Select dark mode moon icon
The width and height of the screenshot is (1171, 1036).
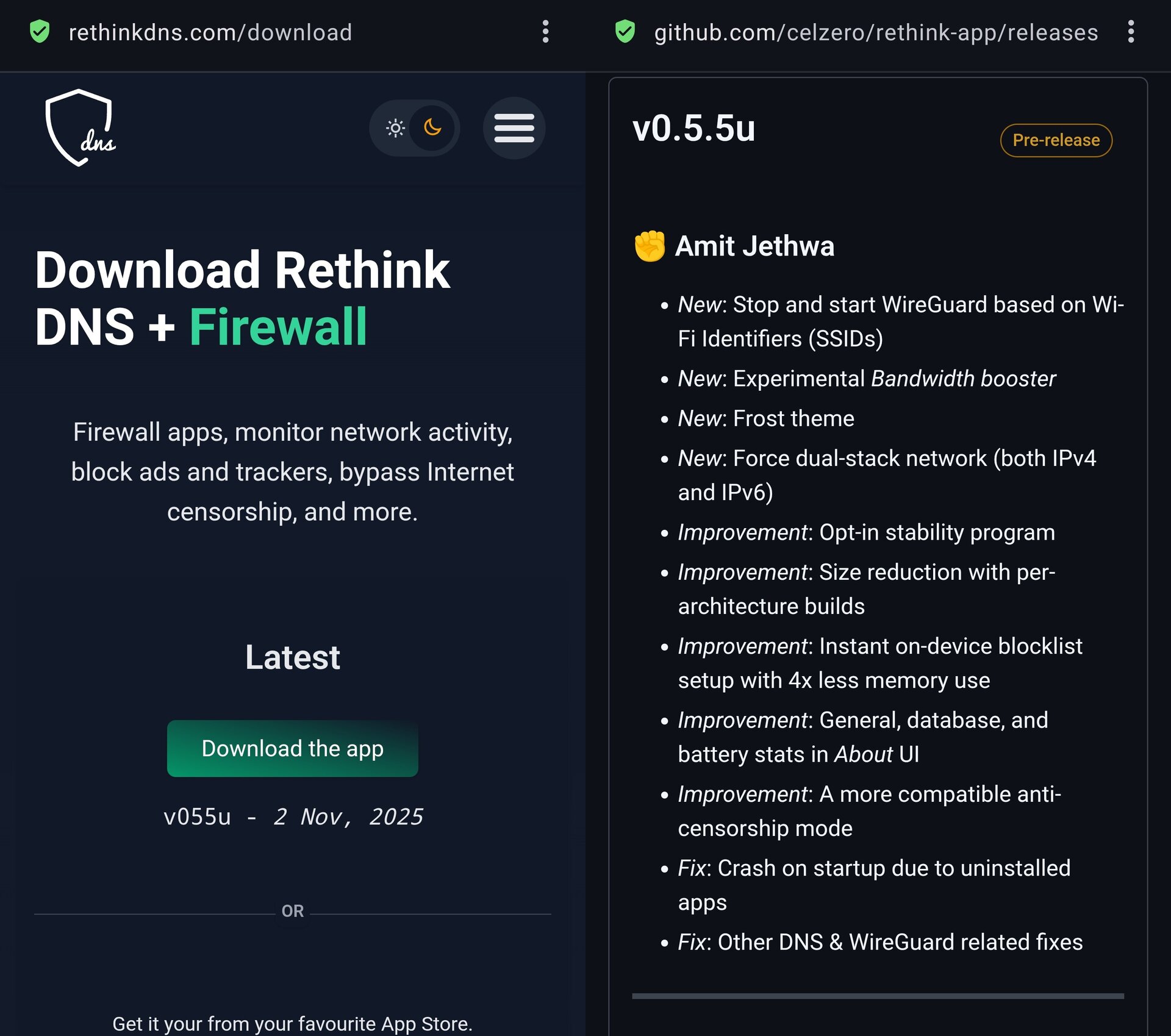point(433,127)
